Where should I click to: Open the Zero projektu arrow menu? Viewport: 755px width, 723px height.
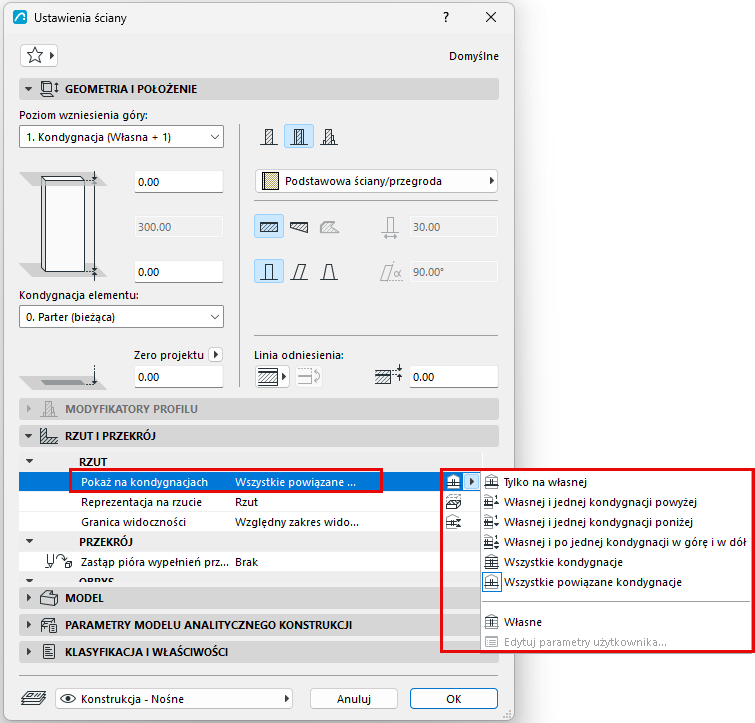click(x=216, y=355)
